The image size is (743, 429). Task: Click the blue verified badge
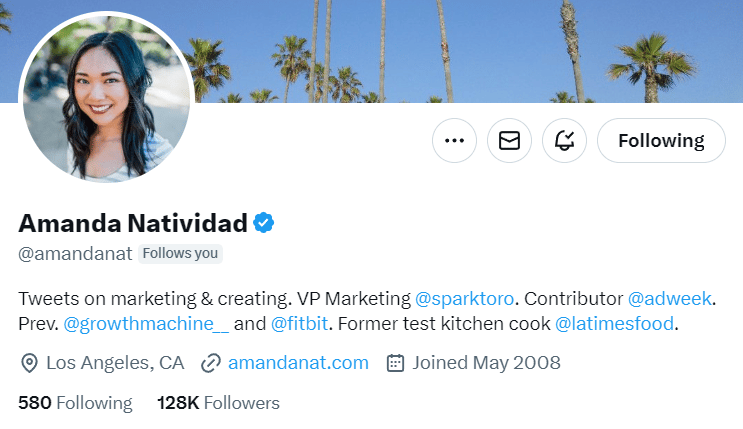click(263, 222)
